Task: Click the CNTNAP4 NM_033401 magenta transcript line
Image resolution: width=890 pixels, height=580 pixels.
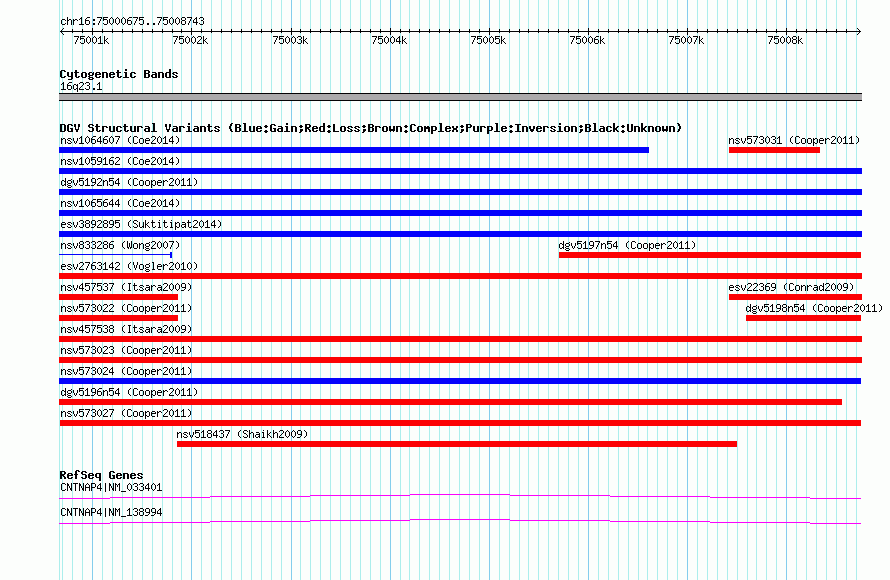Action: 460,497
